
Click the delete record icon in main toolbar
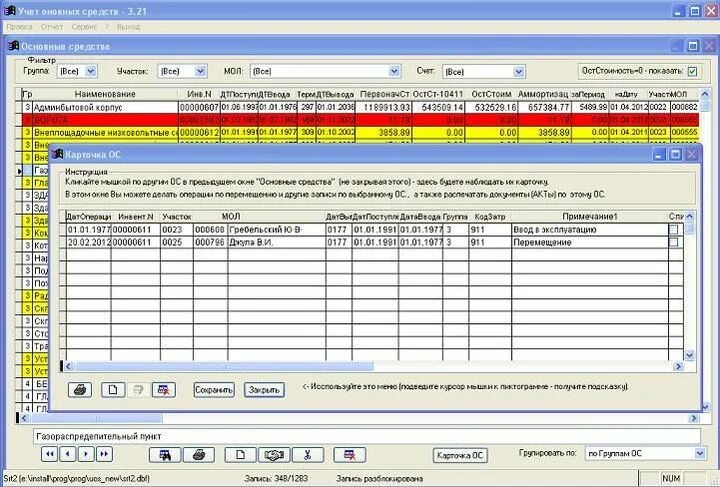click(349, 455)
